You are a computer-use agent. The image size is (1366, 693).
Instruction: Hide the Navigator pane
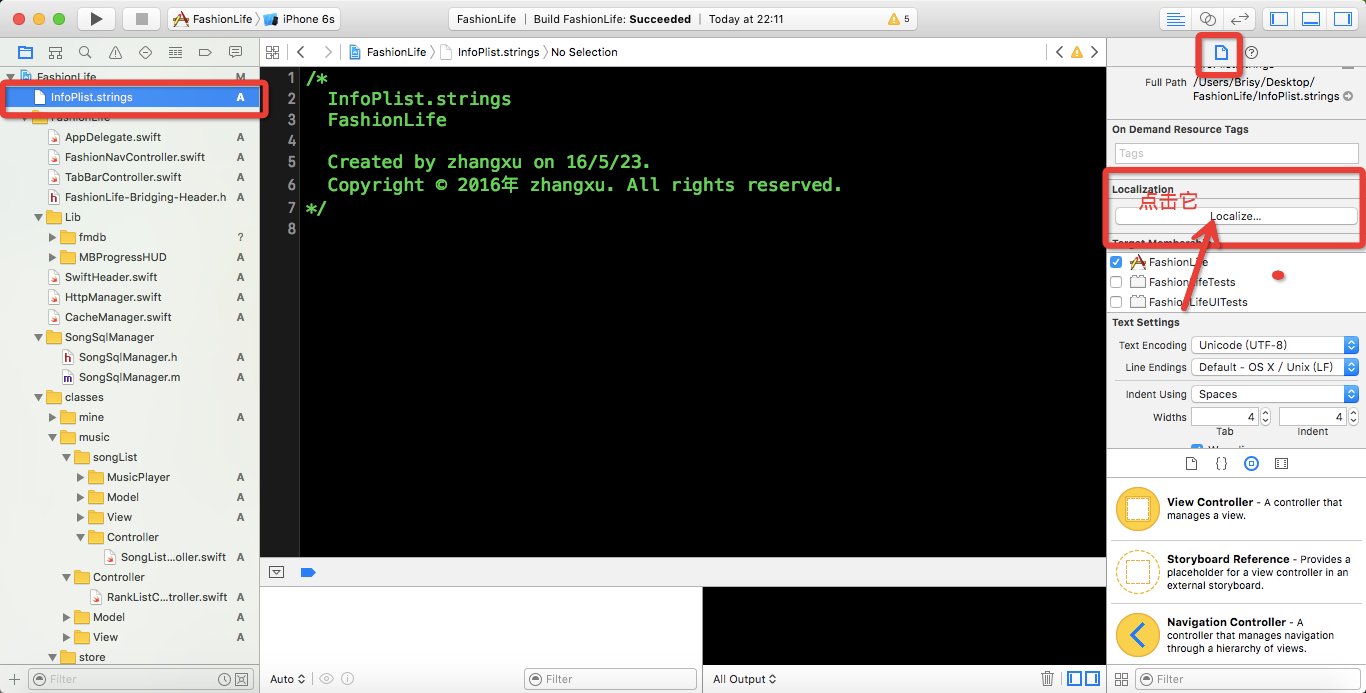tap(1279, 19)
